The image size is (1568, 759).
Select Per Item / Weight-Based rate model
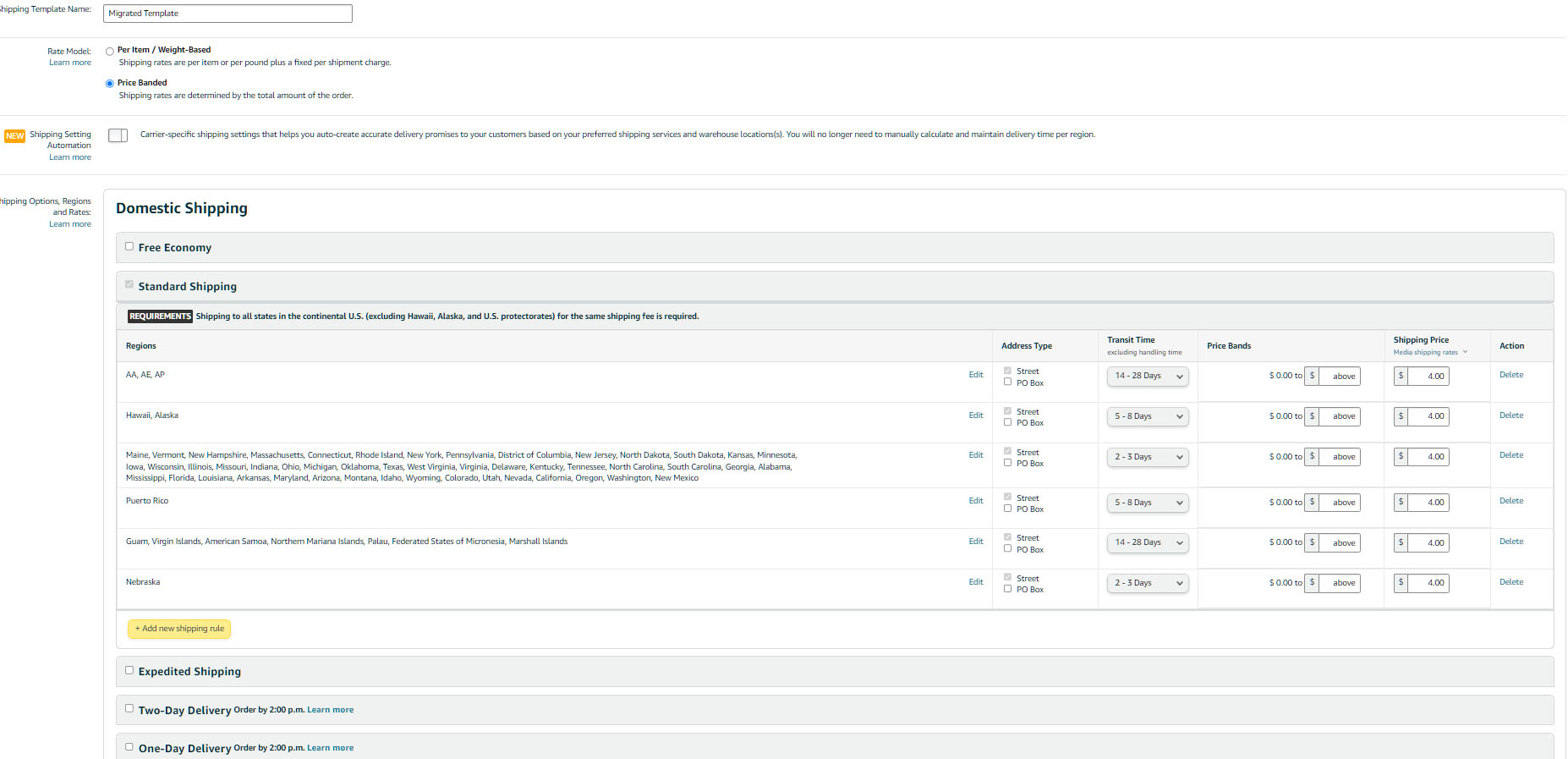click(x=110, y=52)
